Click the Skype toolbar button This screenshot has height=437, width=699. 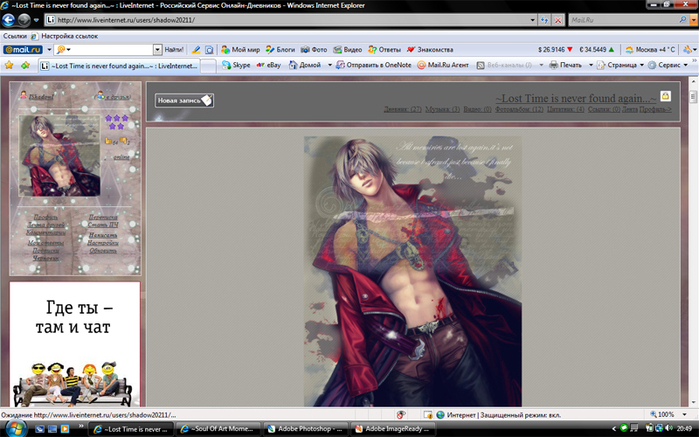(x=236, y=65)
